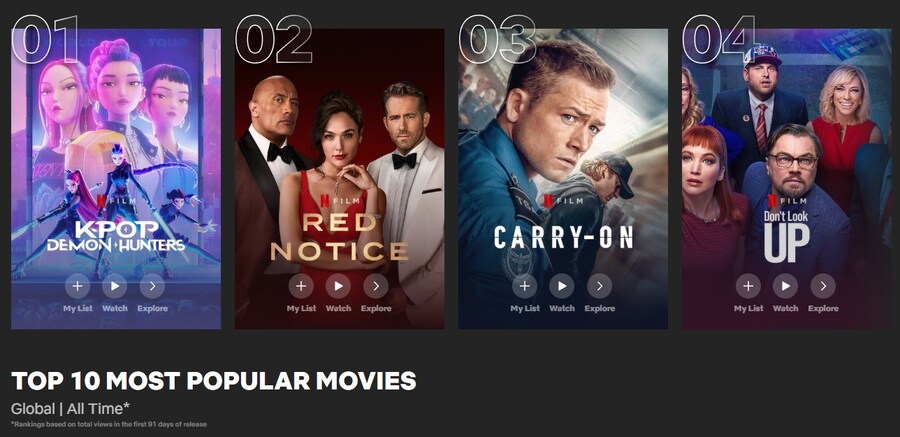Open the Explore chevron under Carry-On
This screenshot has height=437, width=900.
tap(599, 286)
